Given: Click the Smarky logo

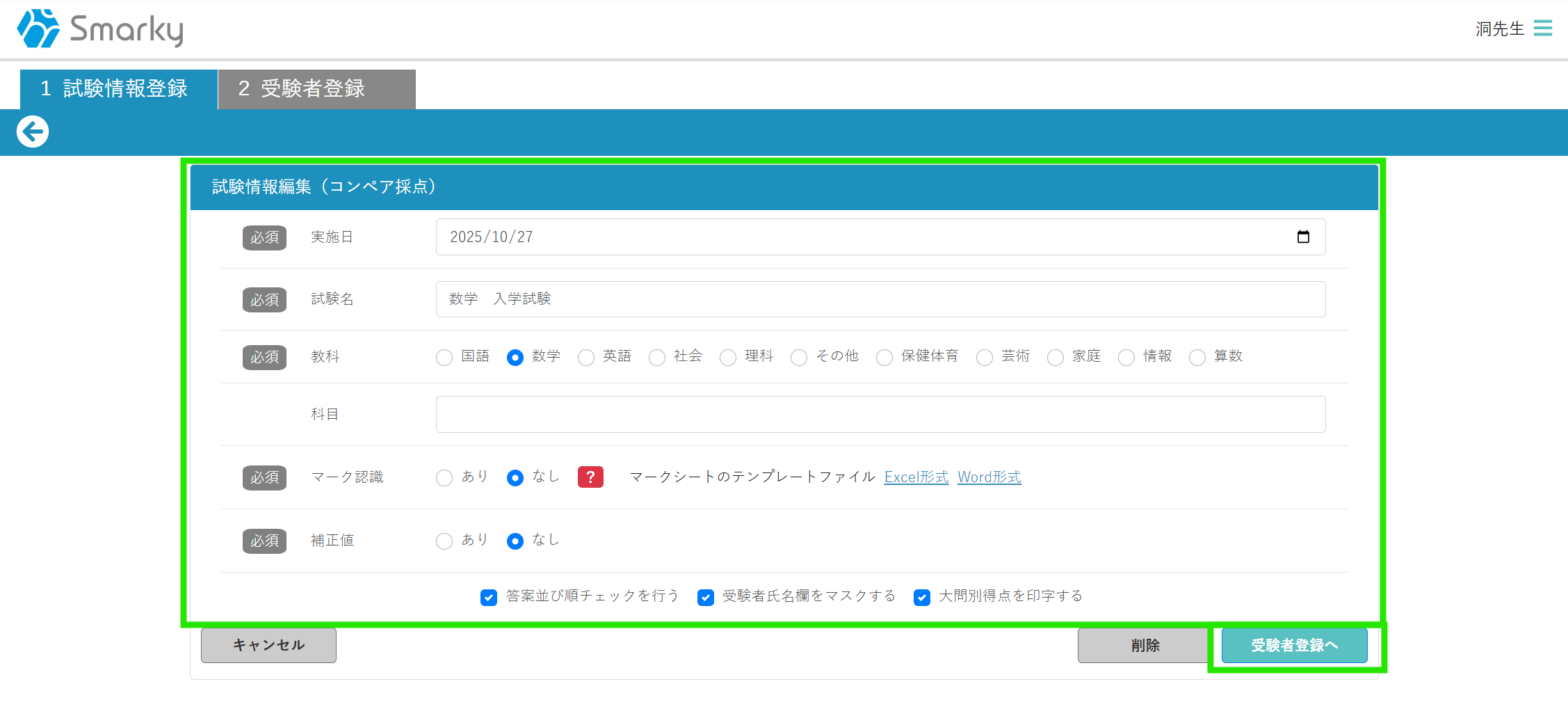Looking at the screenshot, I should tap(100, 29).
